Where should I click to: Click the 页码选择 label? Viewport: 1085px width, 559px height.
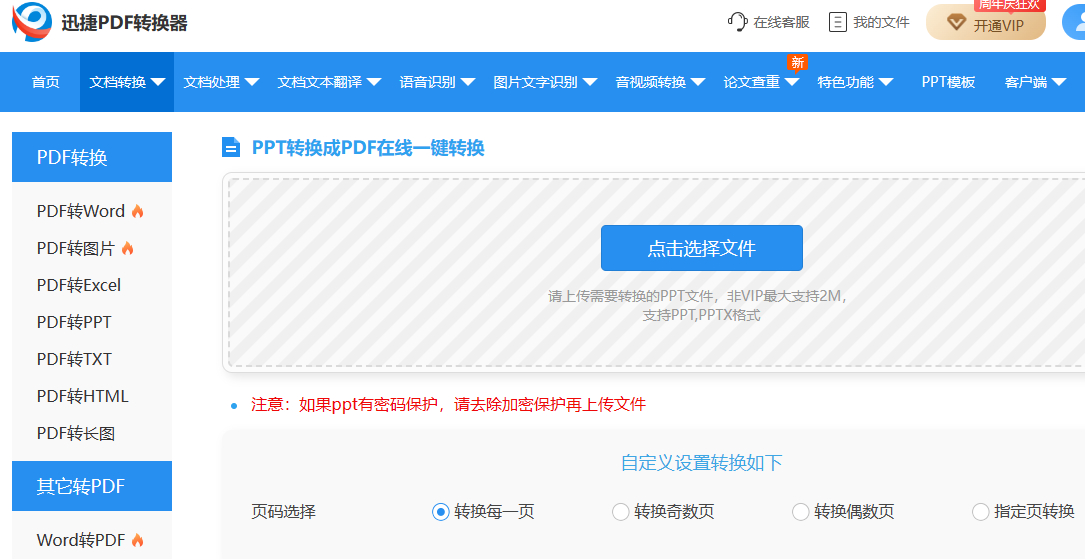click(x=284, y=512)
